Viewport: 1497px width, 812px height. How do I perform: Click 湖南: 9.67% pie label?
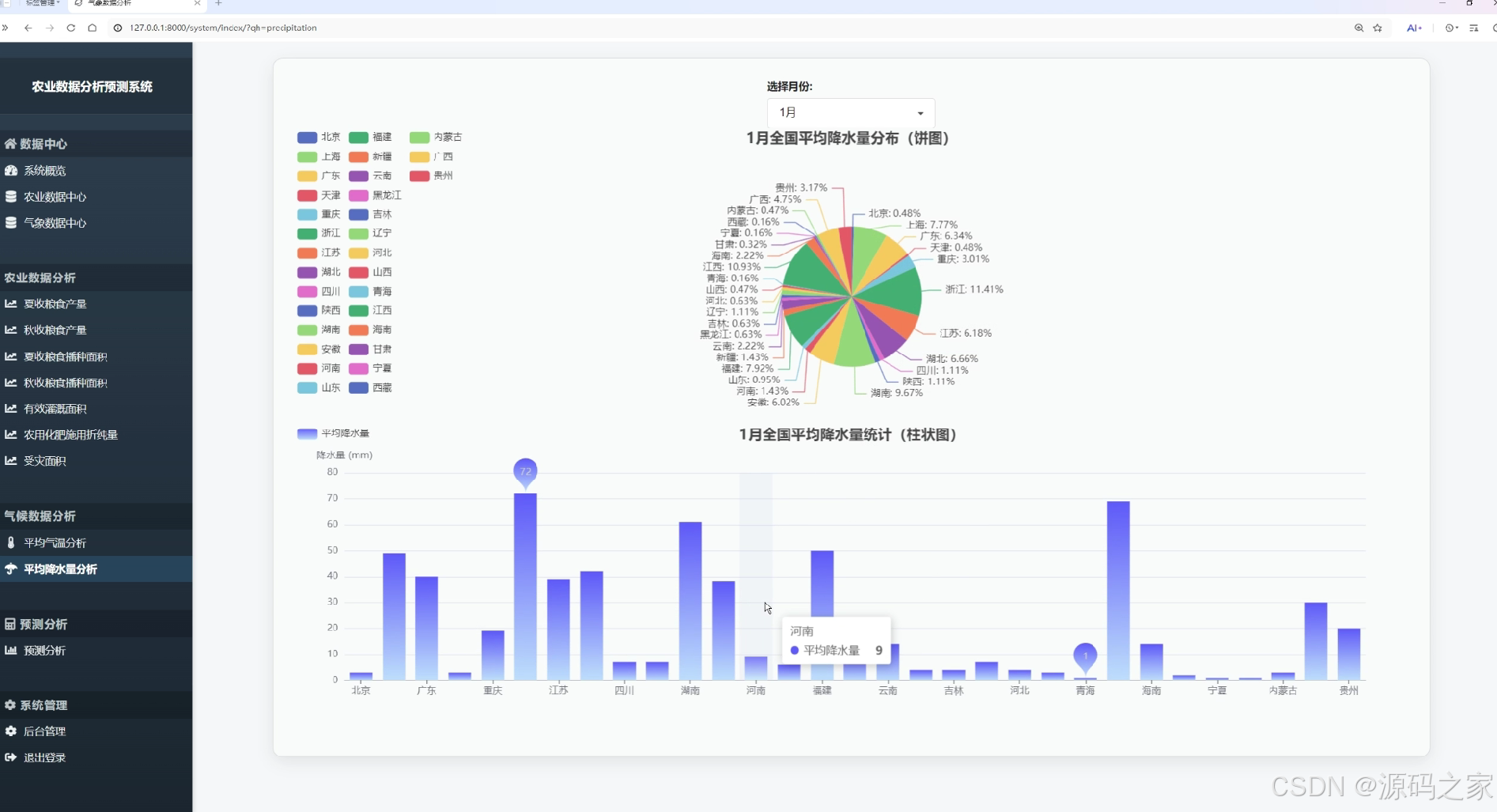[x=896, y=393]
